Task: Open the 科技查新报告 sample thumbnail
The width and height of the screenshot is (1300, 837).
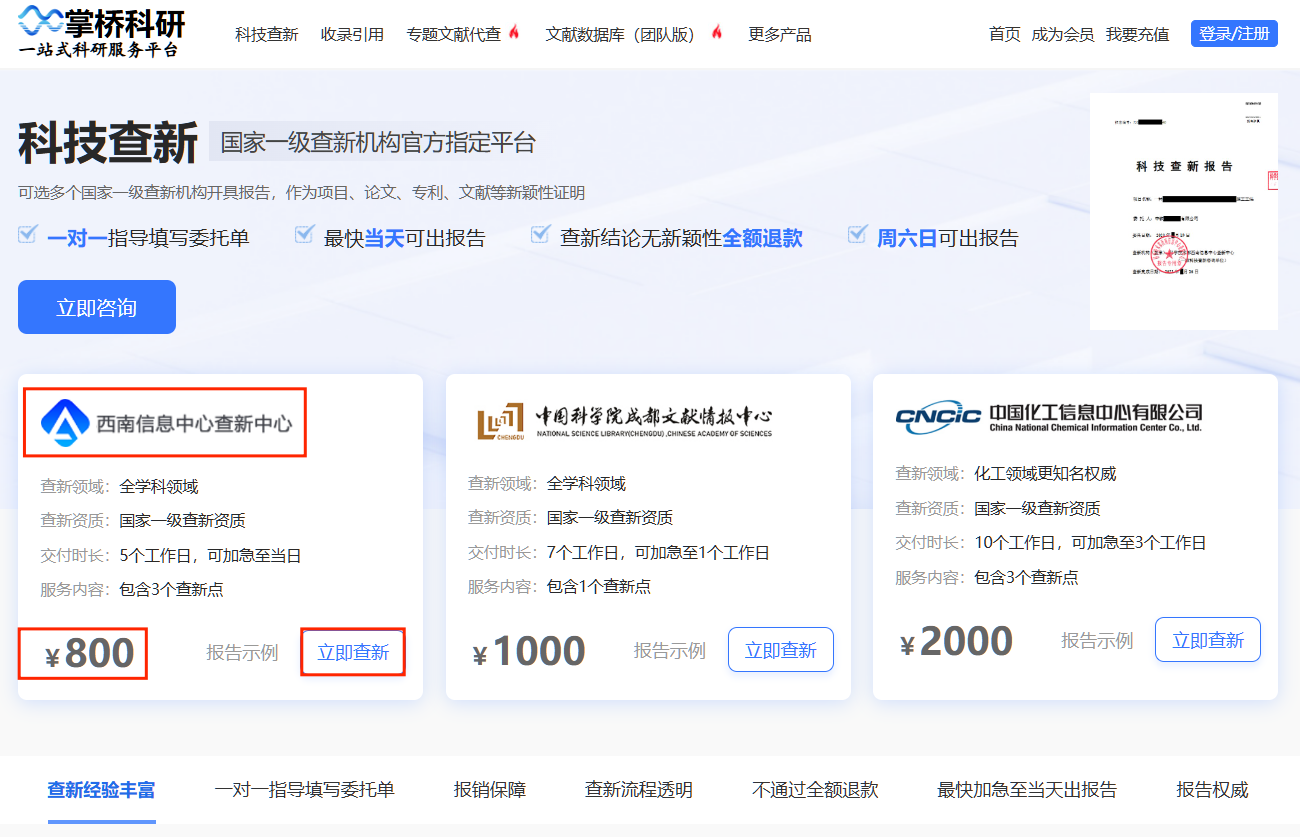Action: (1184, 211)
